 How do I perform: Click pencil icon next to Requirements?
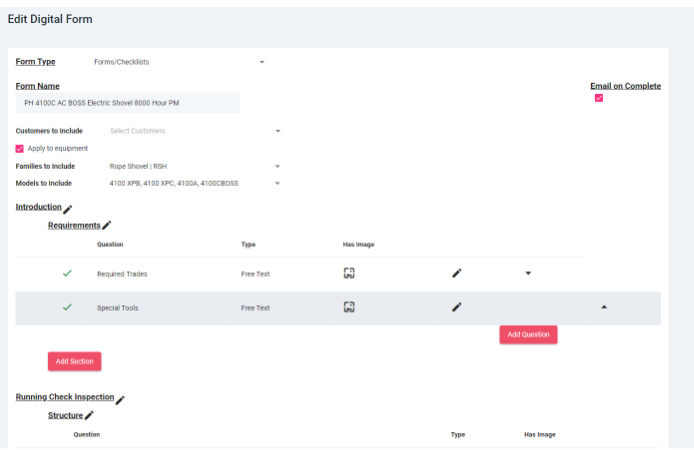pyautogui.click(x=107, y=227)
